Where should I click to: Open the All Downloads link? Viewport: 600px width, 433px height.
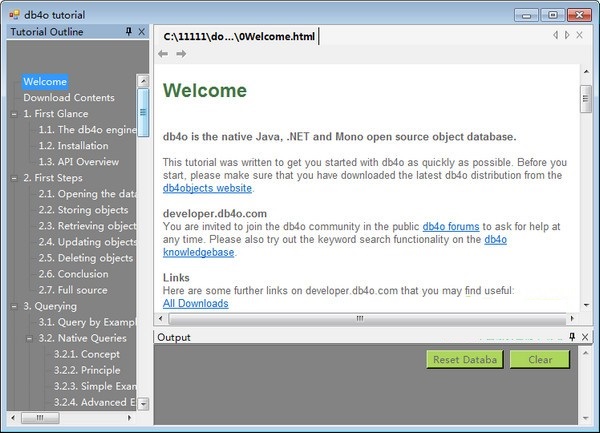[196, 303]
